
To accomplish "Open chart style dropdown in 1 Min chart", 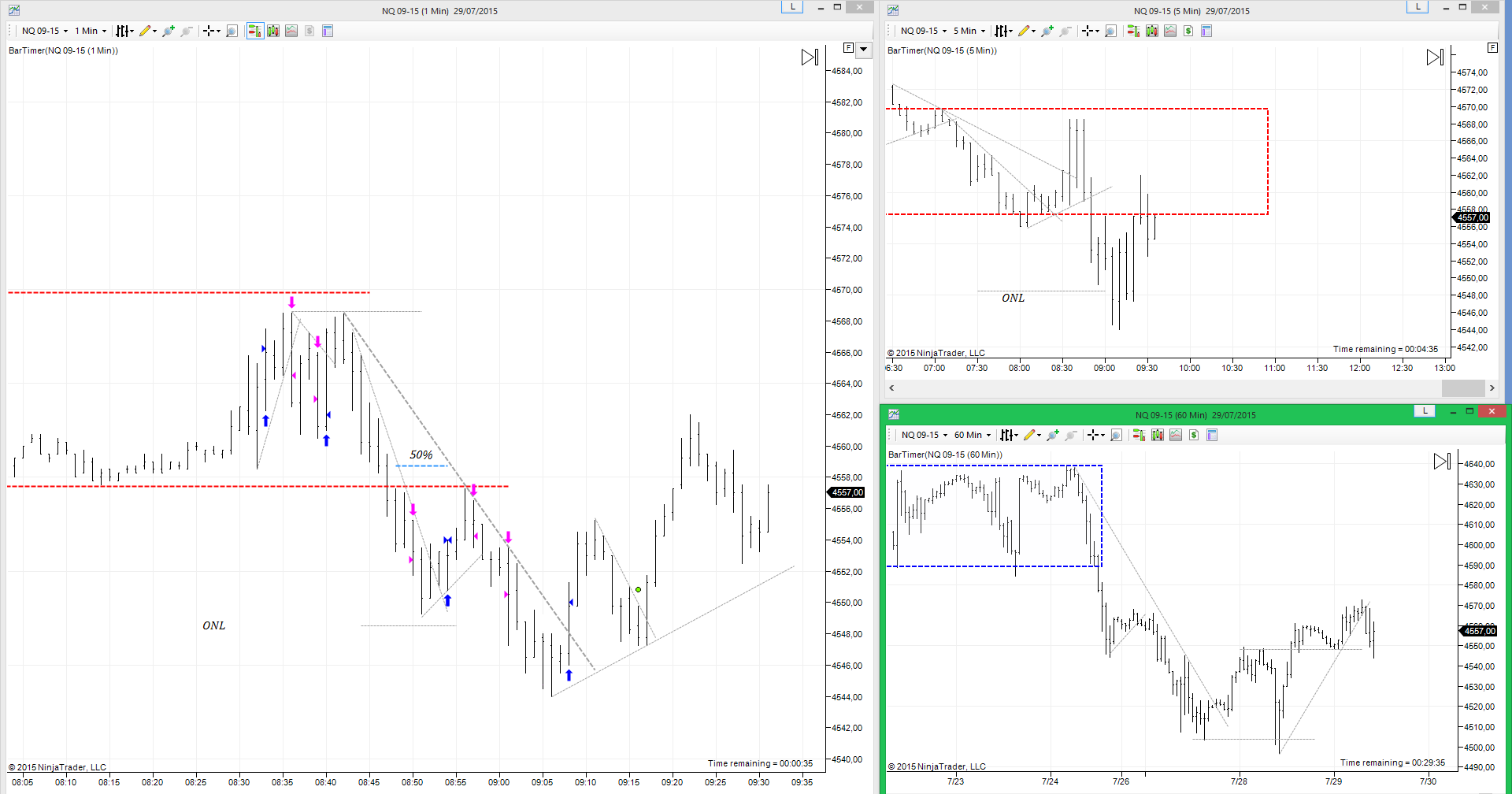I will click(124, 31).
